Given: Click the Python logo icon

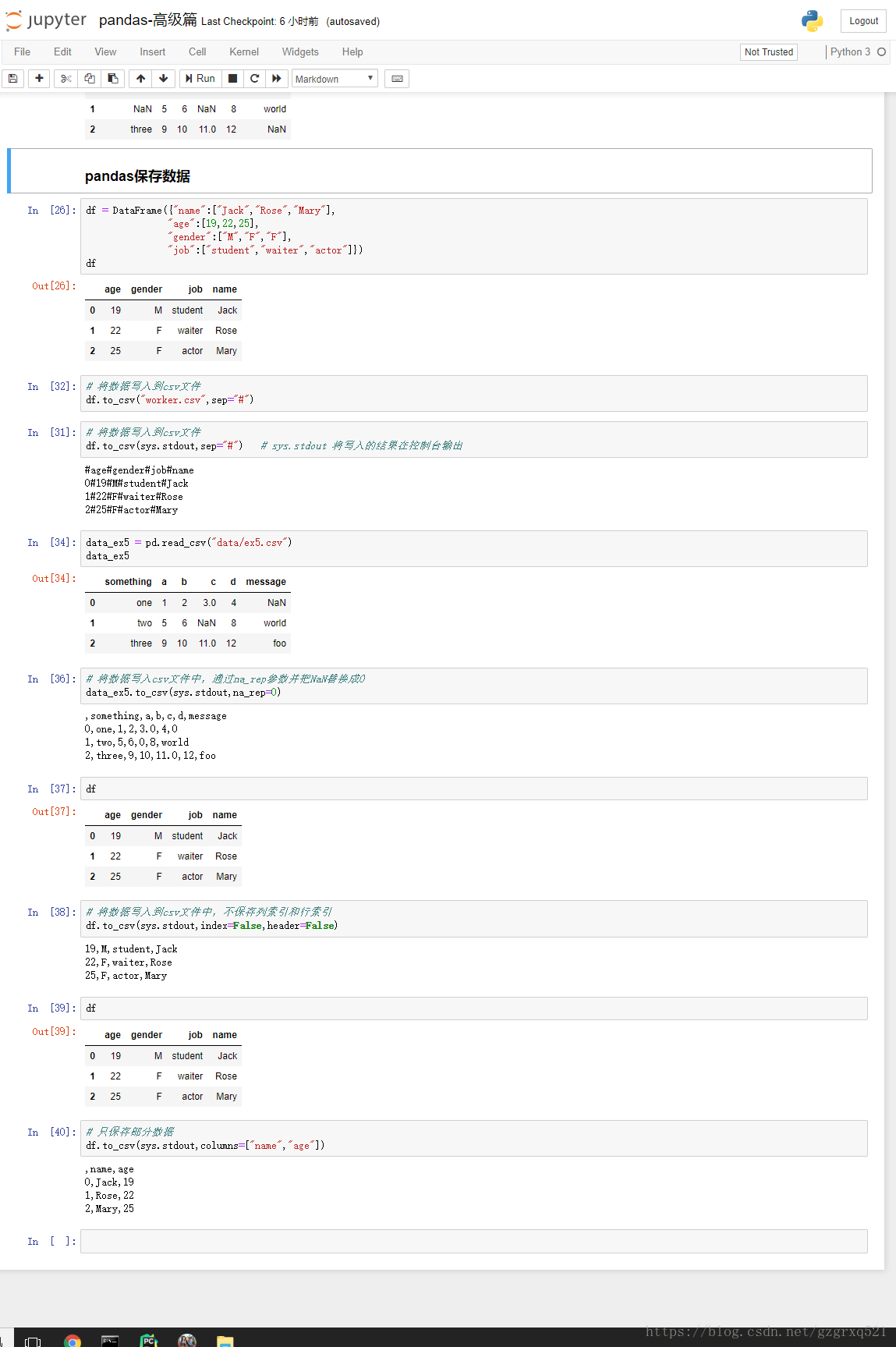Looking at the screenshot, I should pyautogui.click(x=813, y=21).
